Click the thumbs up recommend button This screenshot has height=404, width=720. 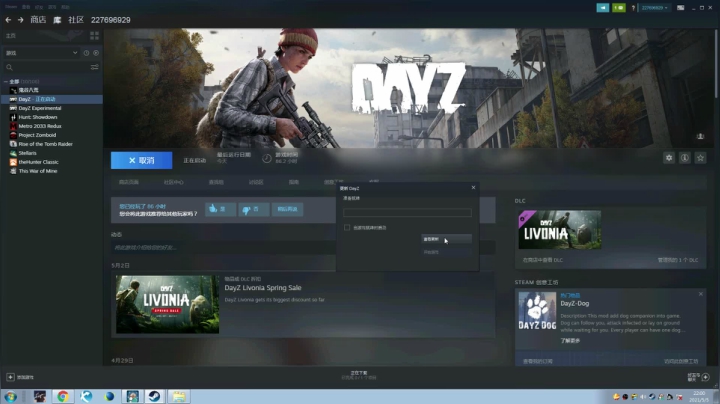click(x=220, y=209)
